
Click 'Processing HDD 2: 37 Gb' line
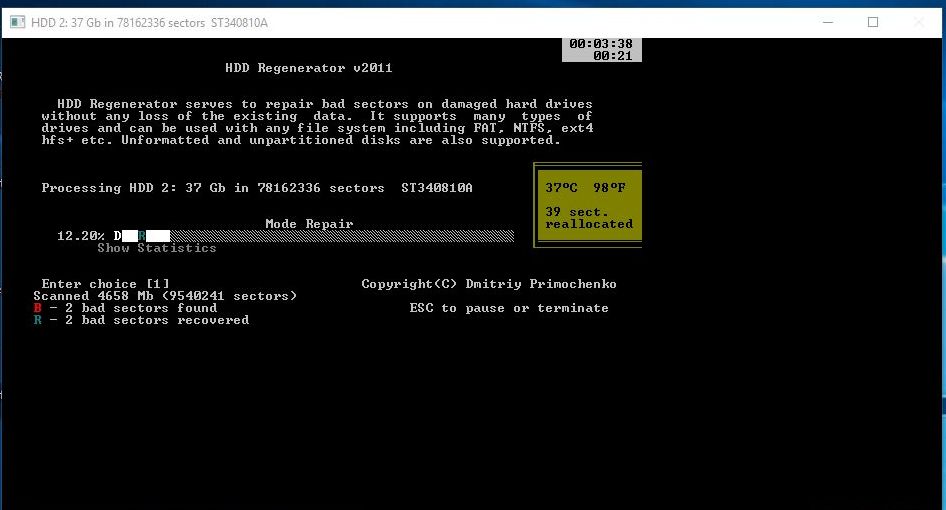point(257,188)
